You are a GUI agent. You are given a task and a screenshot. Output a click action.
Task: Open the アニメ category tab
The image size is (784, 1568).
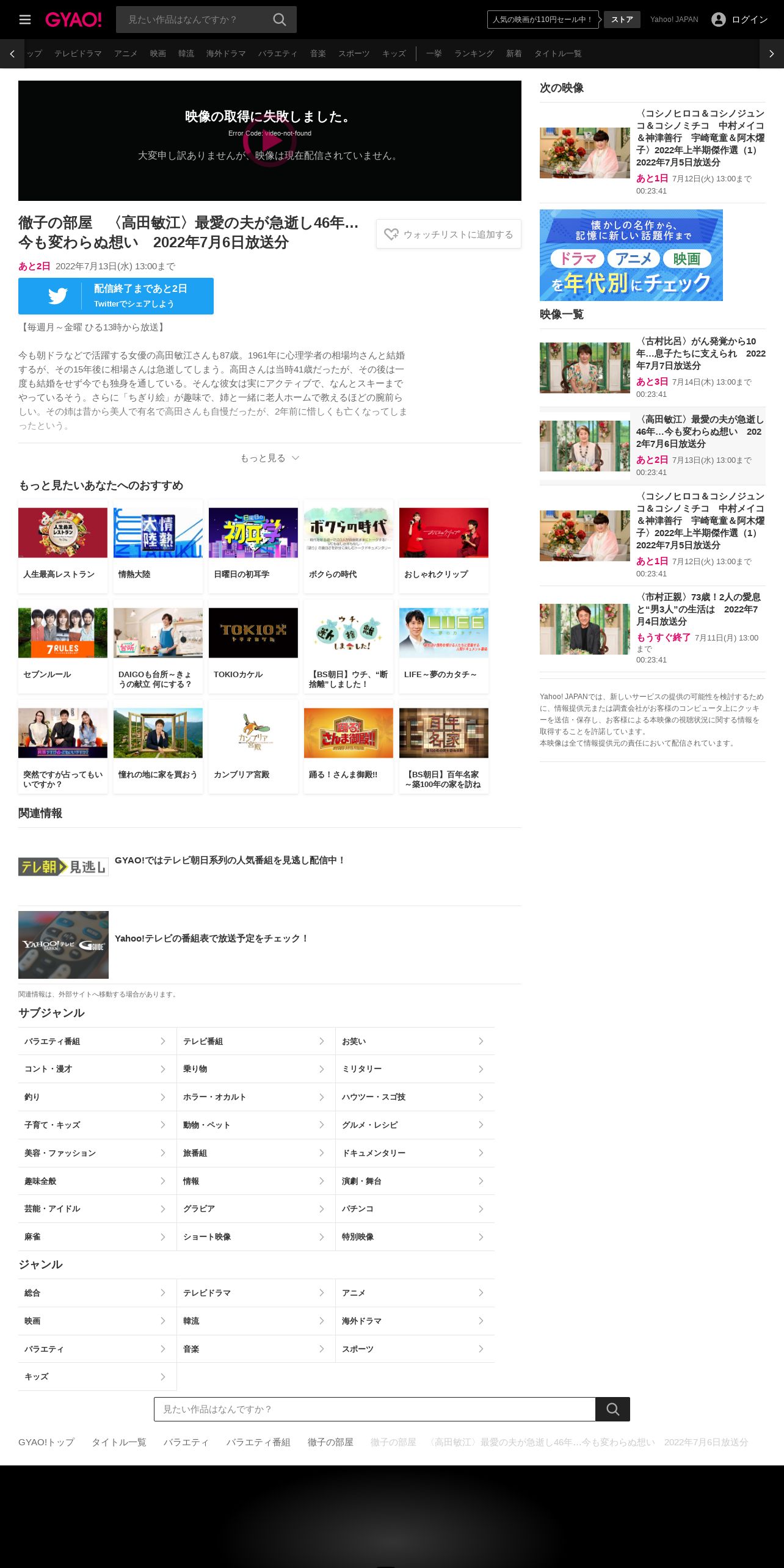coord(126,54)
